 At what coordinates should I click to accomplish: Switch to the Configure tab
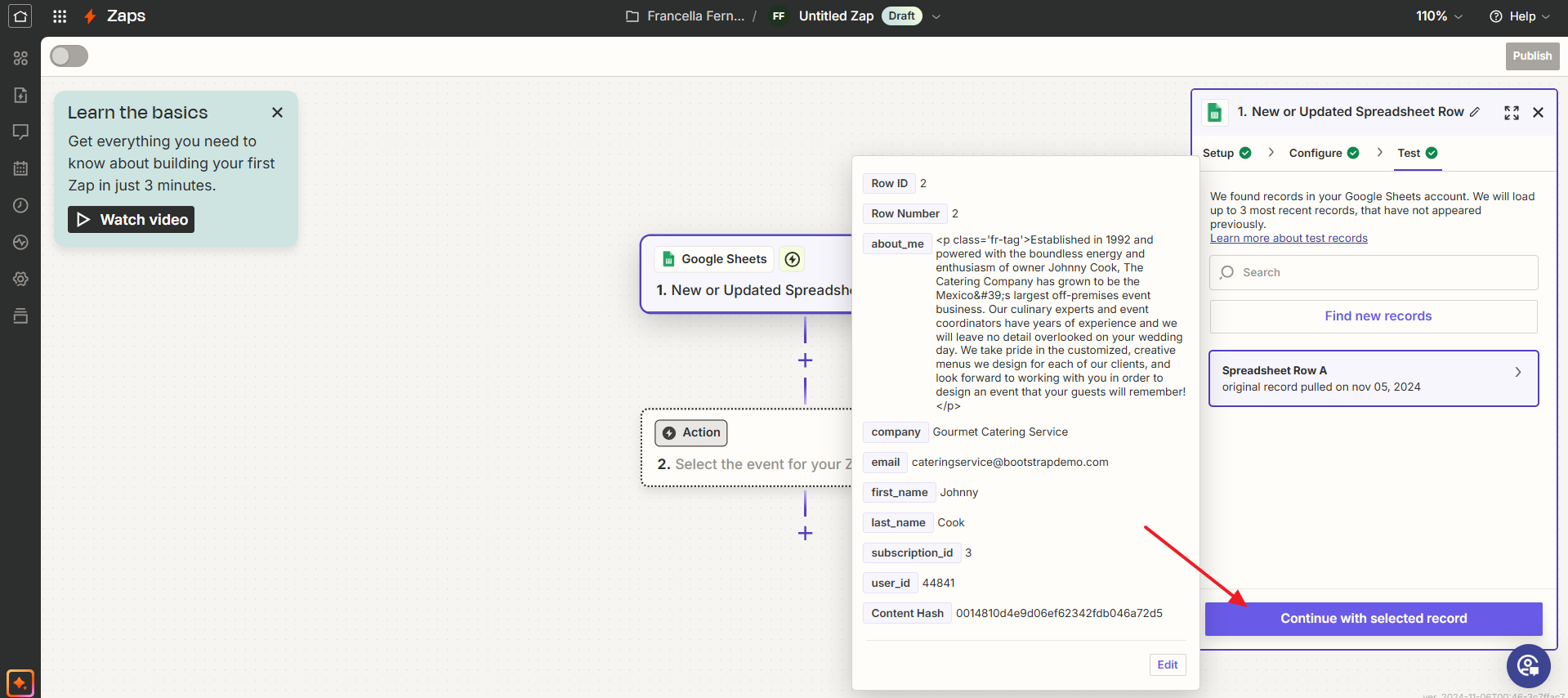(1324, 153)
